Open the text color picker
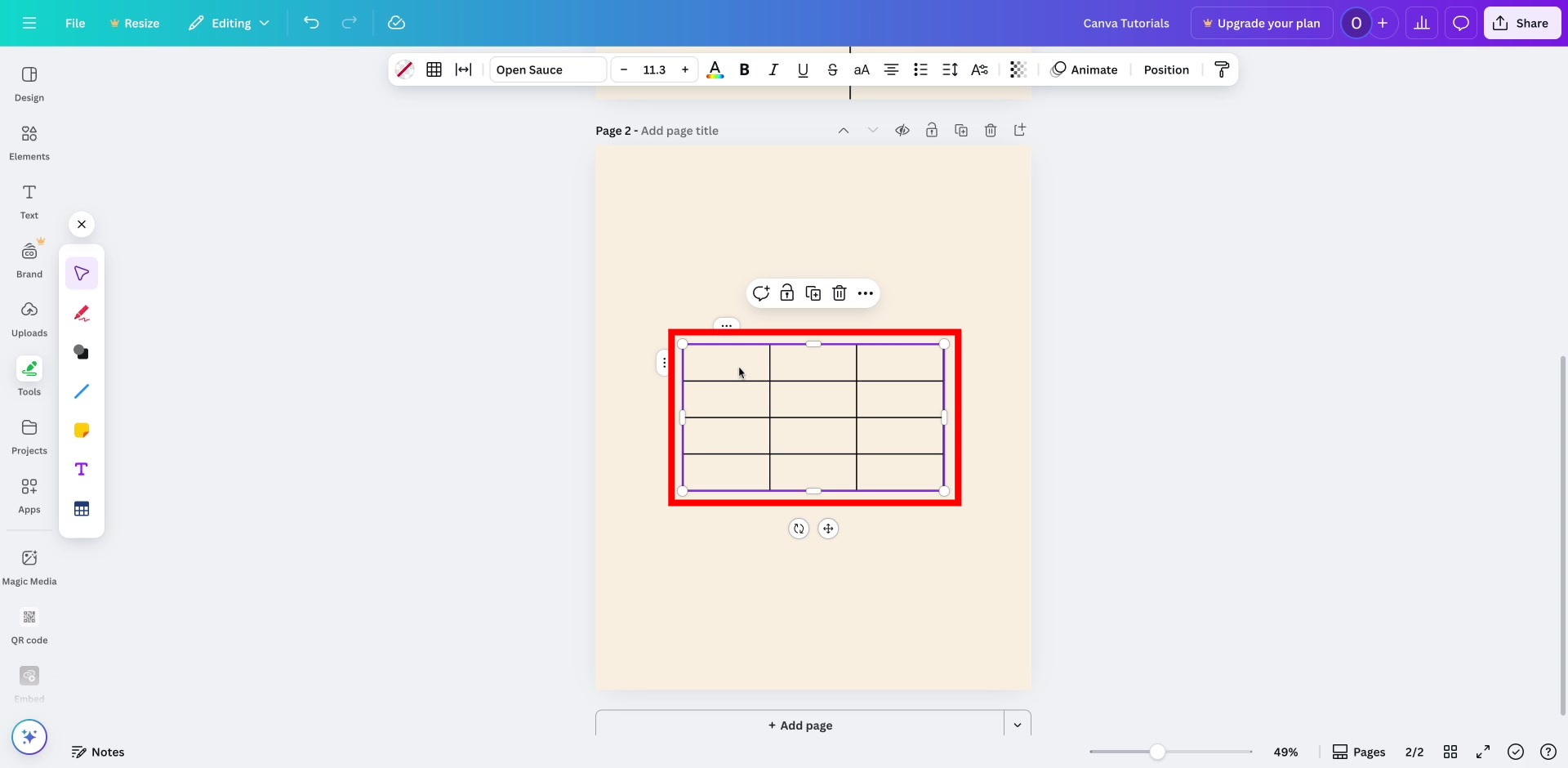This screenshot has width=1568, height=768. 715,69
